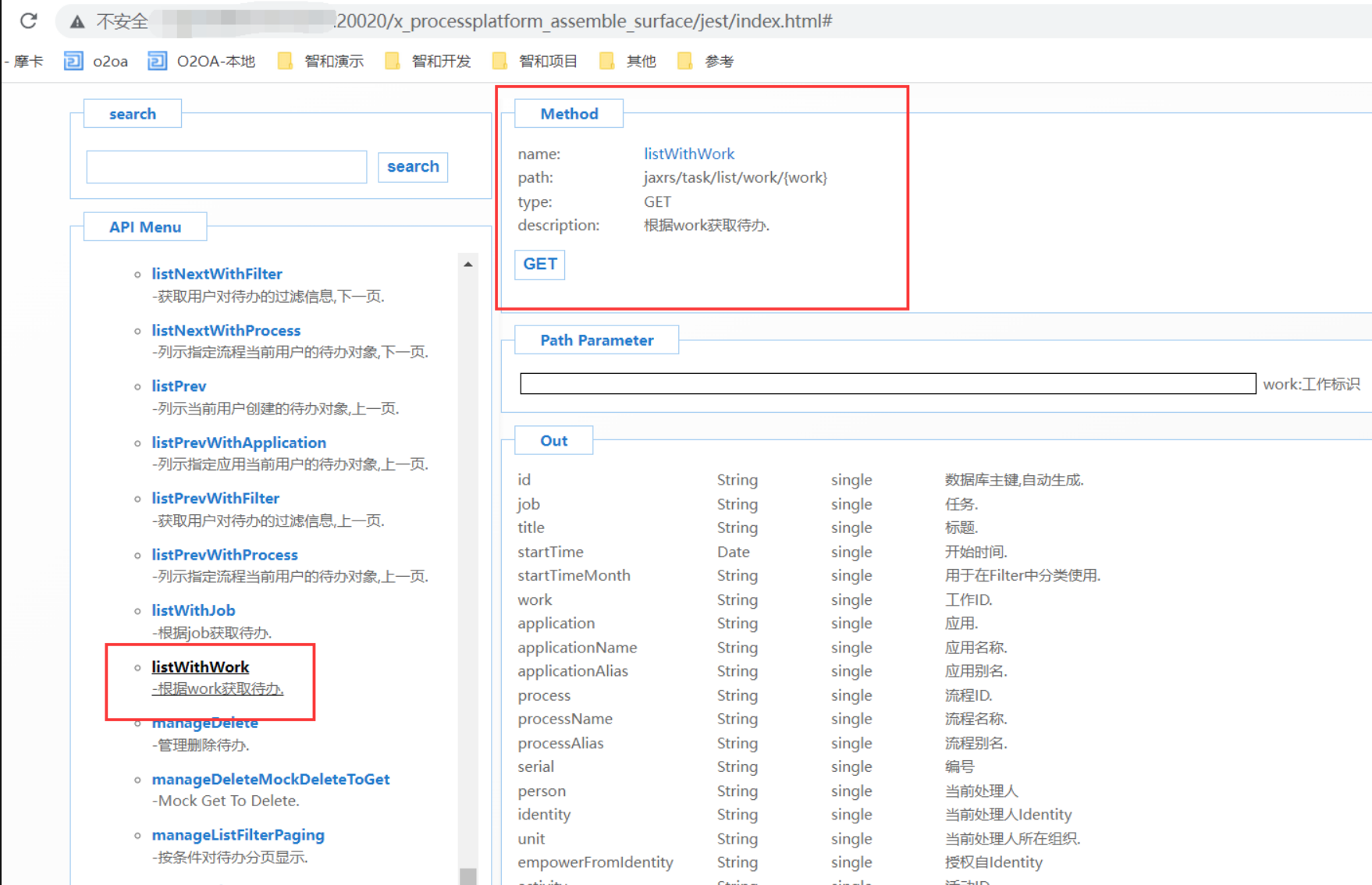Screen dimensions: 1372x885
Task: Open the 智和演示 bookmark folder
Action: (x=321, y=61)
